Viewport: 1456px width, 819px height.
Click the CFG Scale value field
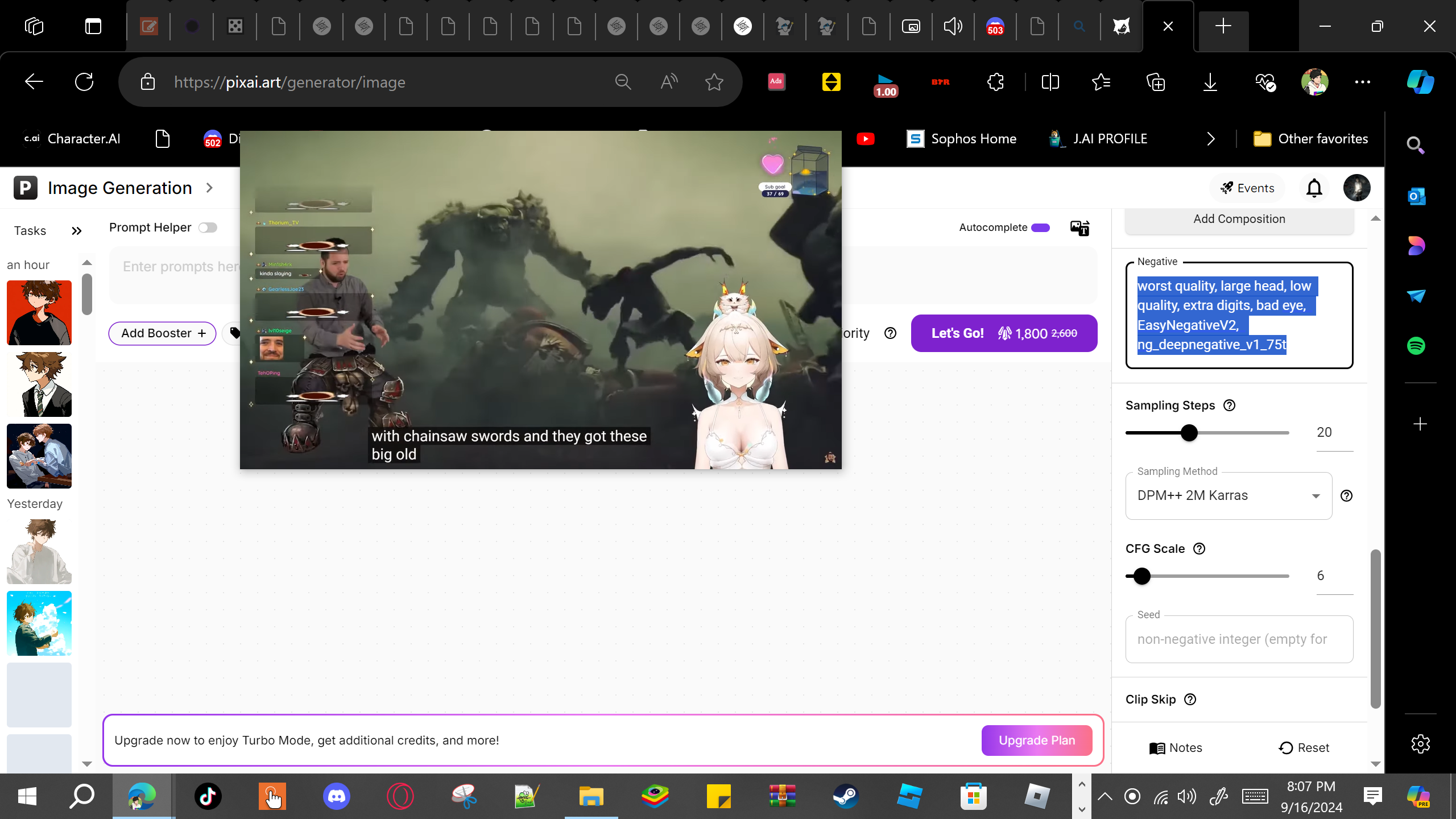[x=1334, y=576]
